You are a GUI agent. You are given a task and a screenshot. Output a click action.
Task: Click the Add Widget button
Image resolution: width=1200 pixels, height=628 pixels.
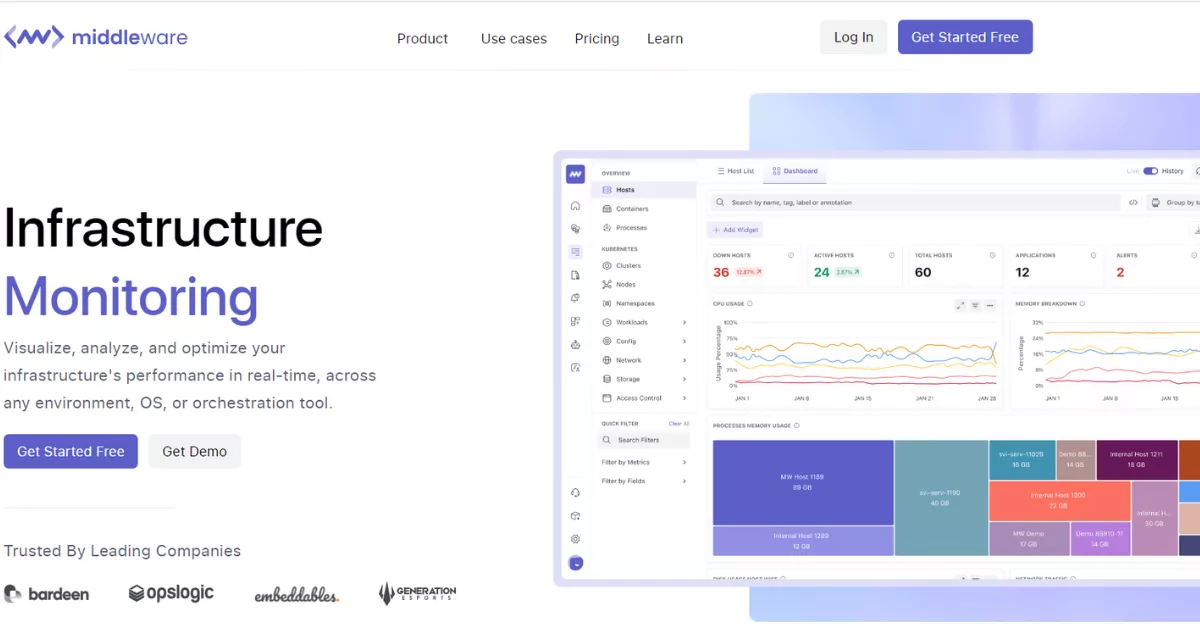pyautogui.click(x=735, y=230)
